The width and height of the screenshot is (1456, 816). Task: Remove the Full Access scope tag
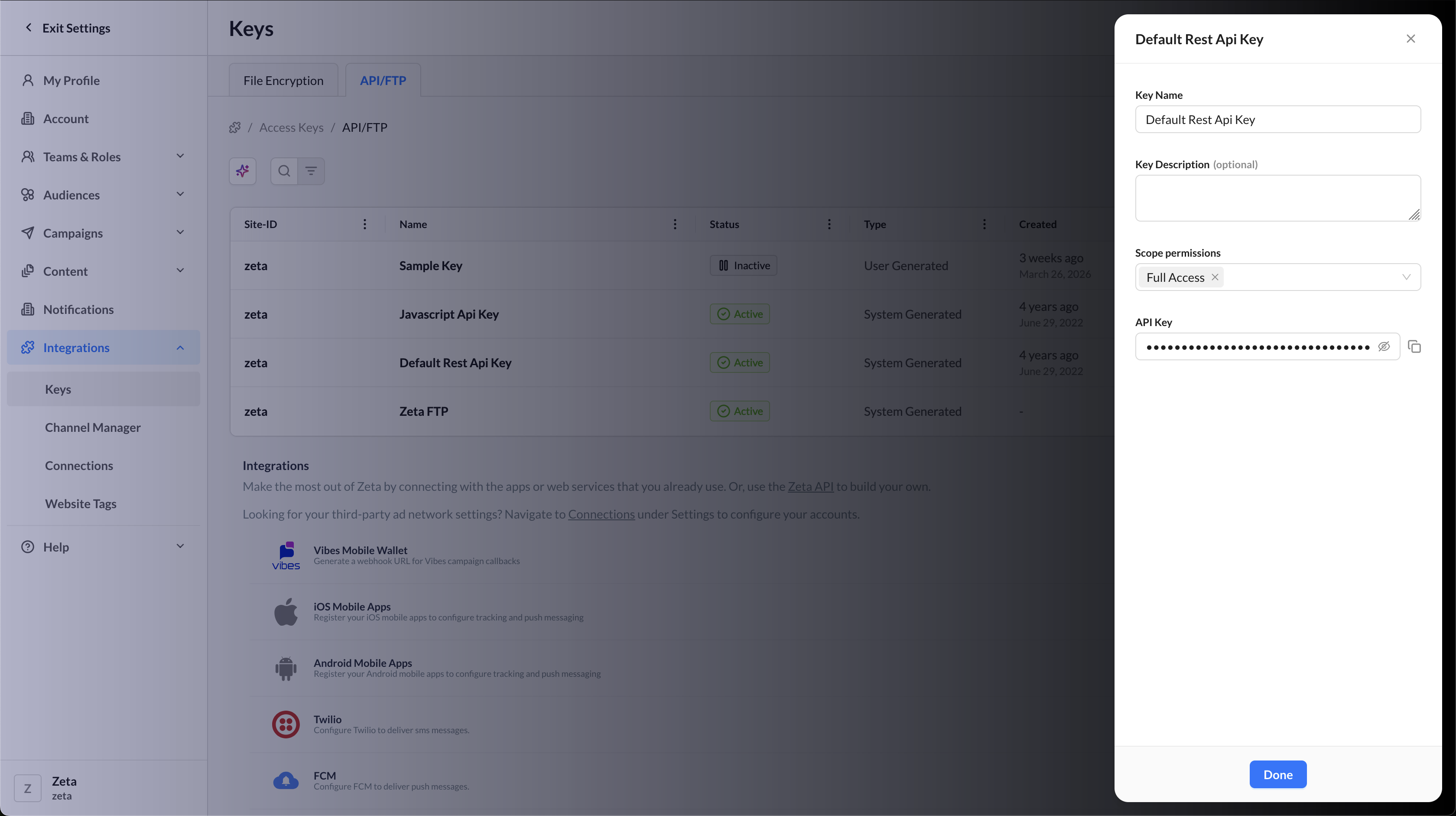click(x=1215, y=277)
